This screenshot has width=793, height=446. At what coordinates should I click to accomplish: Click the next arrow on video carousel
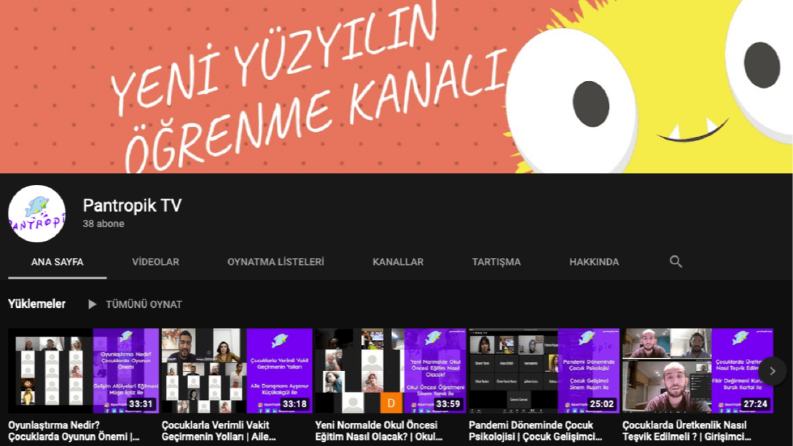tap(772, 371)
